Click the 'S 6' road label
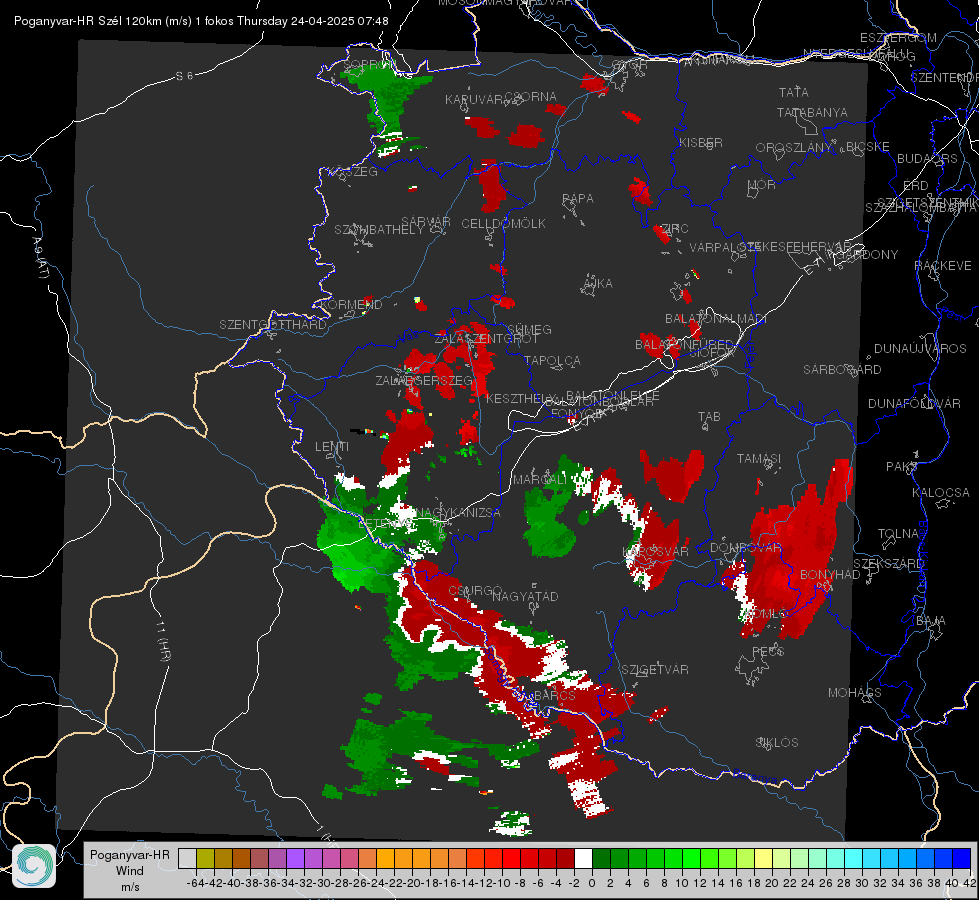Screen dimensions: 979x900 (x=184, y=76)
